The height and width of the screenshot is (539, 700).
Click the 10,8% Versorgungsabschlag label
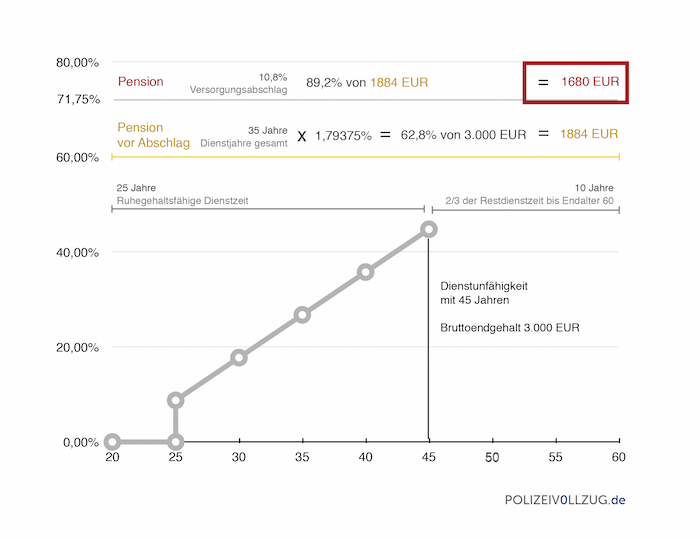coord(239,83)
